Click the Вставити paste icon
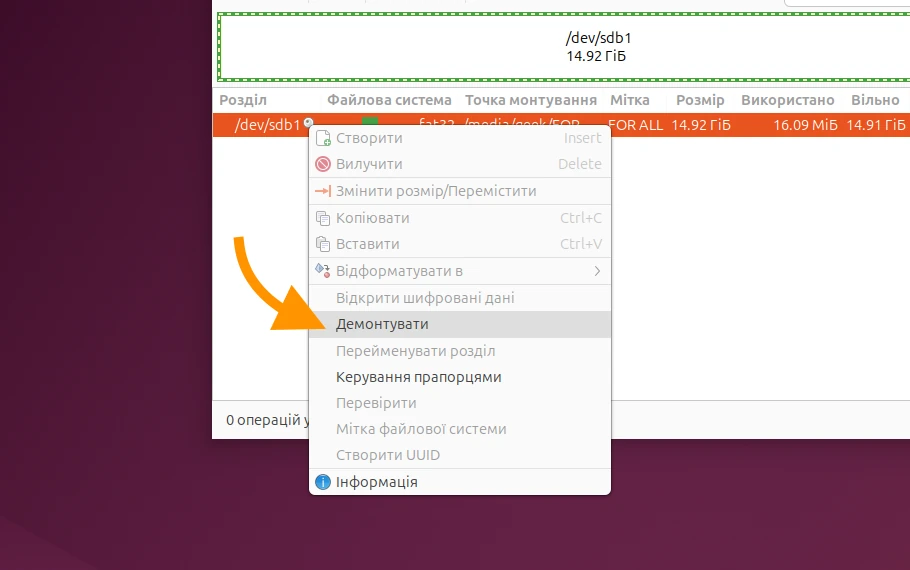910x570 pixels. [323, 244]
